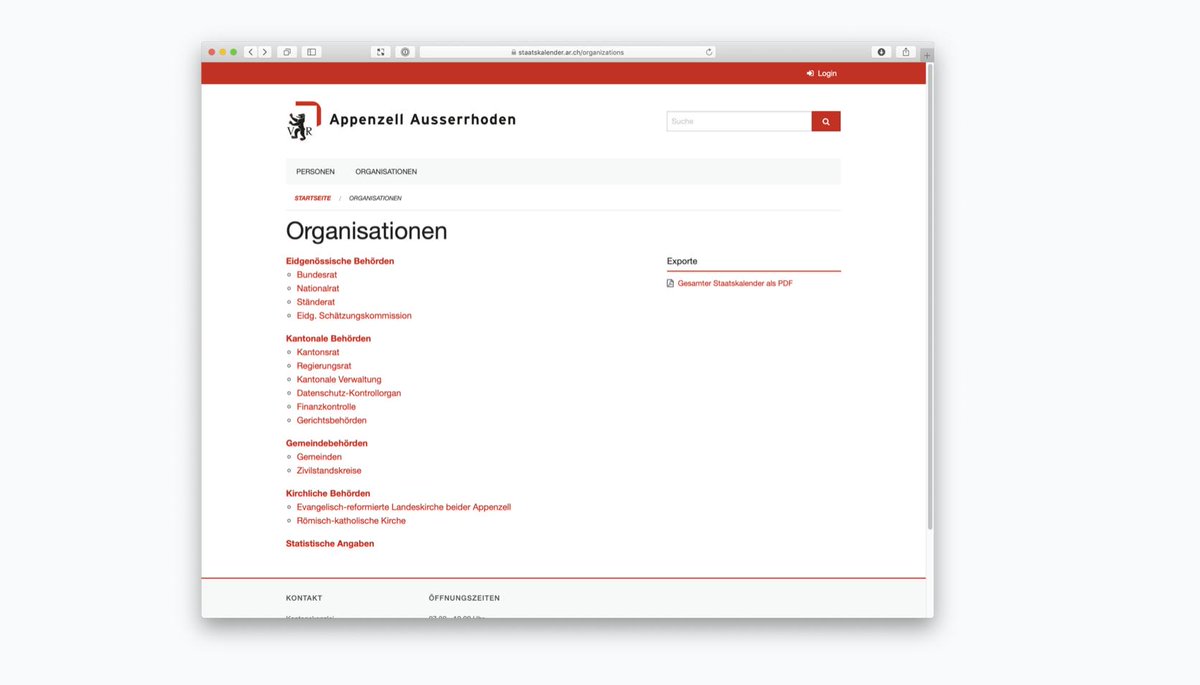
Task: Click the Appenzell Ausserrhoden title text
Action: tap(423, 120)
